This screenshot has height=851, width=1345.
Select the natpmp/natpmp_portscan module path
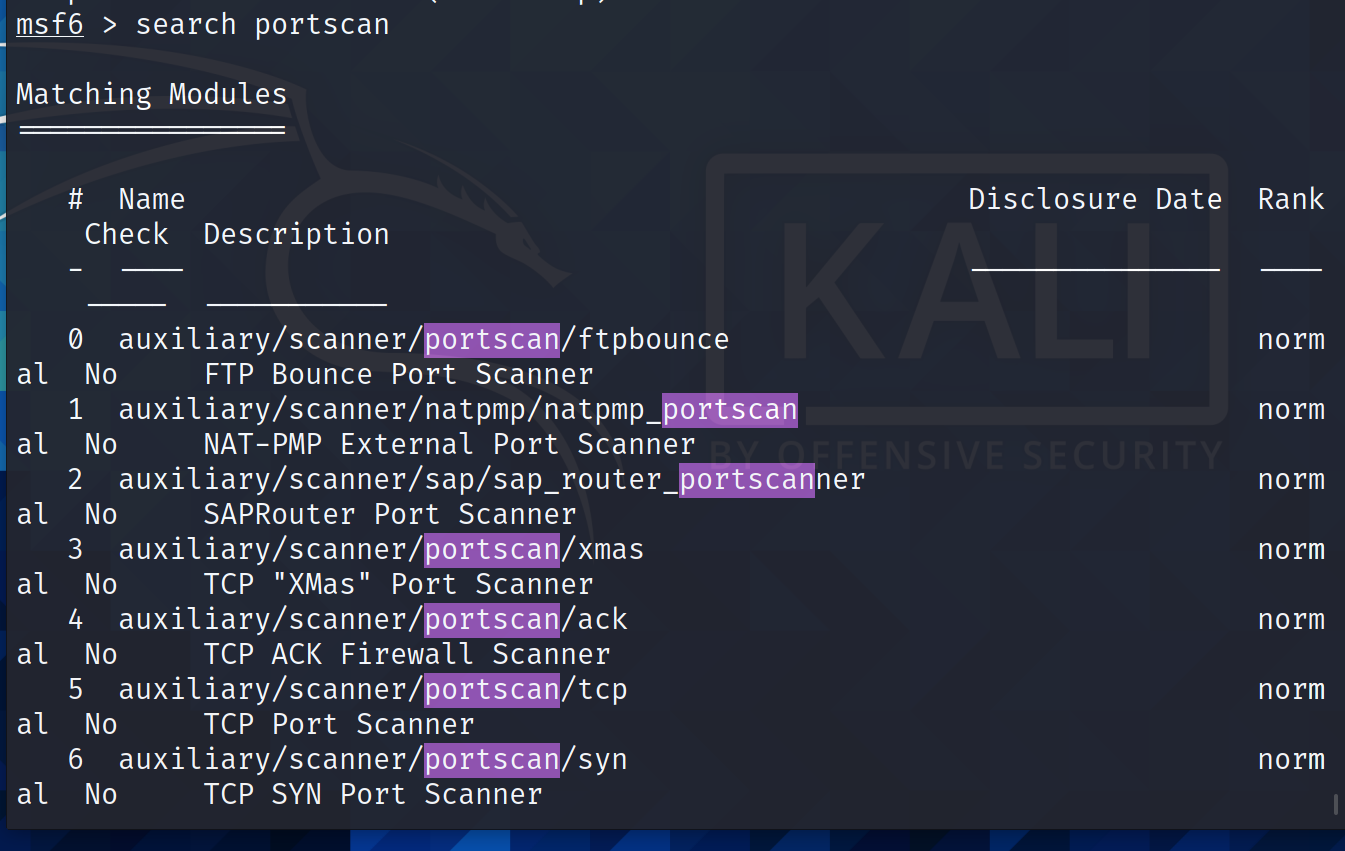(x=458, y=410)
